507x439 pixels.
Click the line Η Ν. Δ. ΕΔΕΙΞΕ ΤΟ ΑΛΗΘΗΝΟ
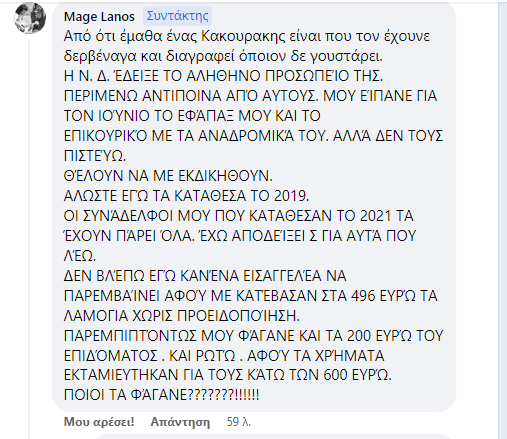tap(223, 76)
